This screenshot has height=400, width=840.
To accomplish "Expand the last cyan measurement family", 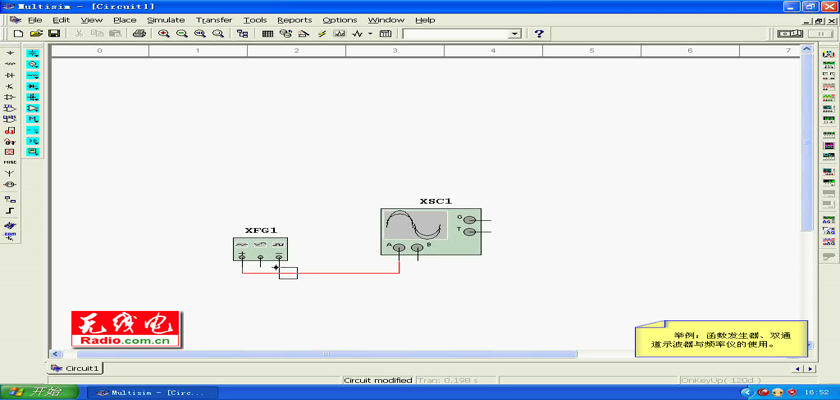I will (33, 152).
